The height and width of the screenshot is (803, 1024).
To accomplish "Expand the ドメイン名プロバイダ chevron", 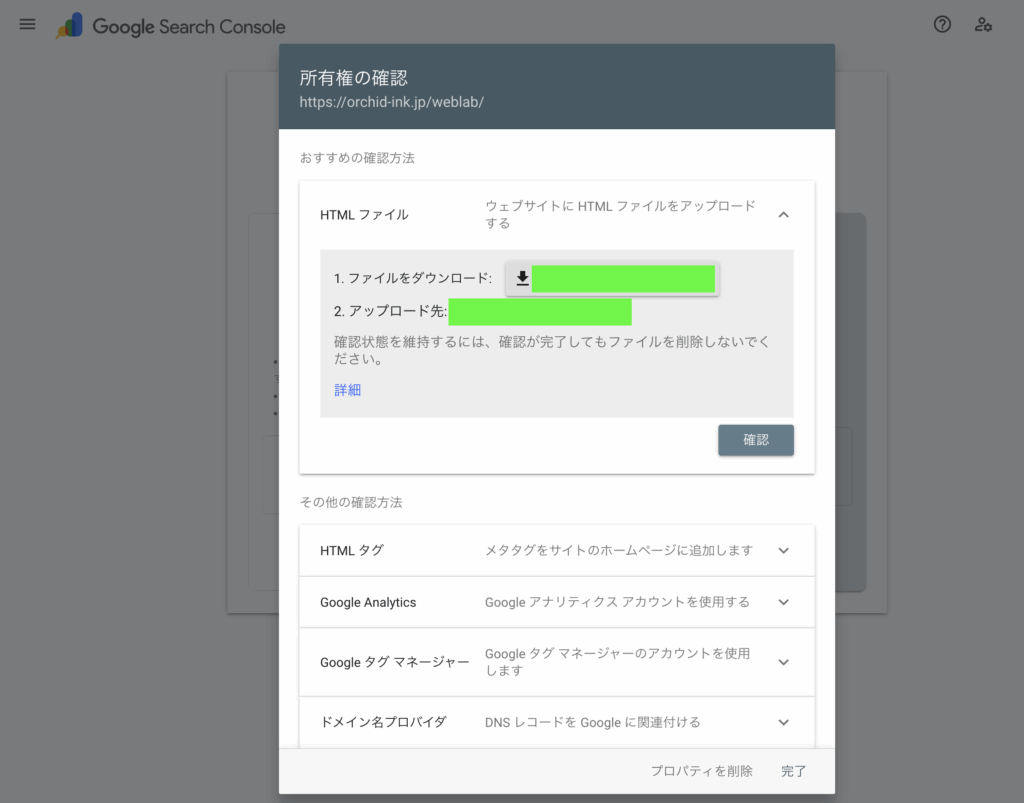I will [783, 722].
